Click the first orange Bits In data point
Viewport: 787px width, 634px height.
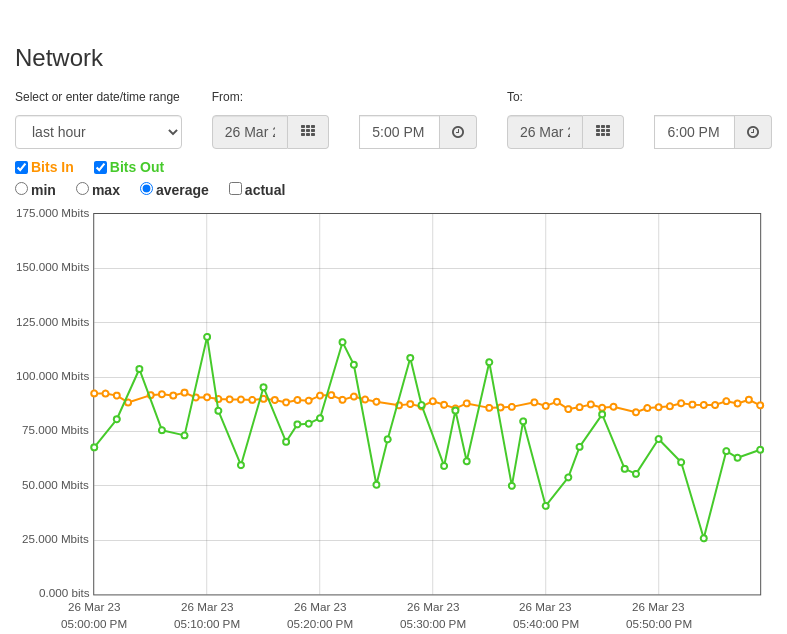tap(94, 394)
